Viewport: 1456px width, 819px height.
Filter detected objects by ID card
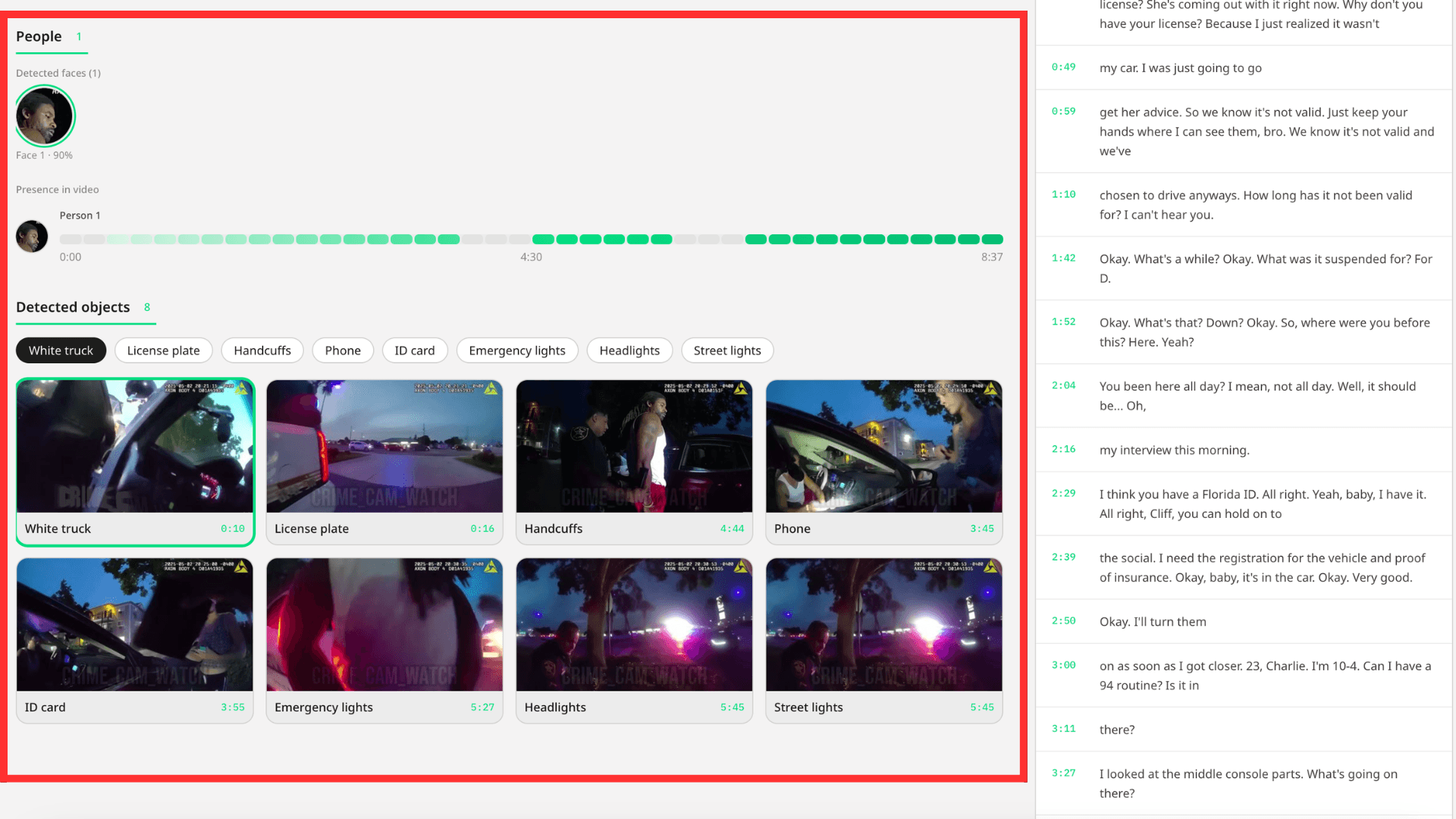tap(415, 350)
